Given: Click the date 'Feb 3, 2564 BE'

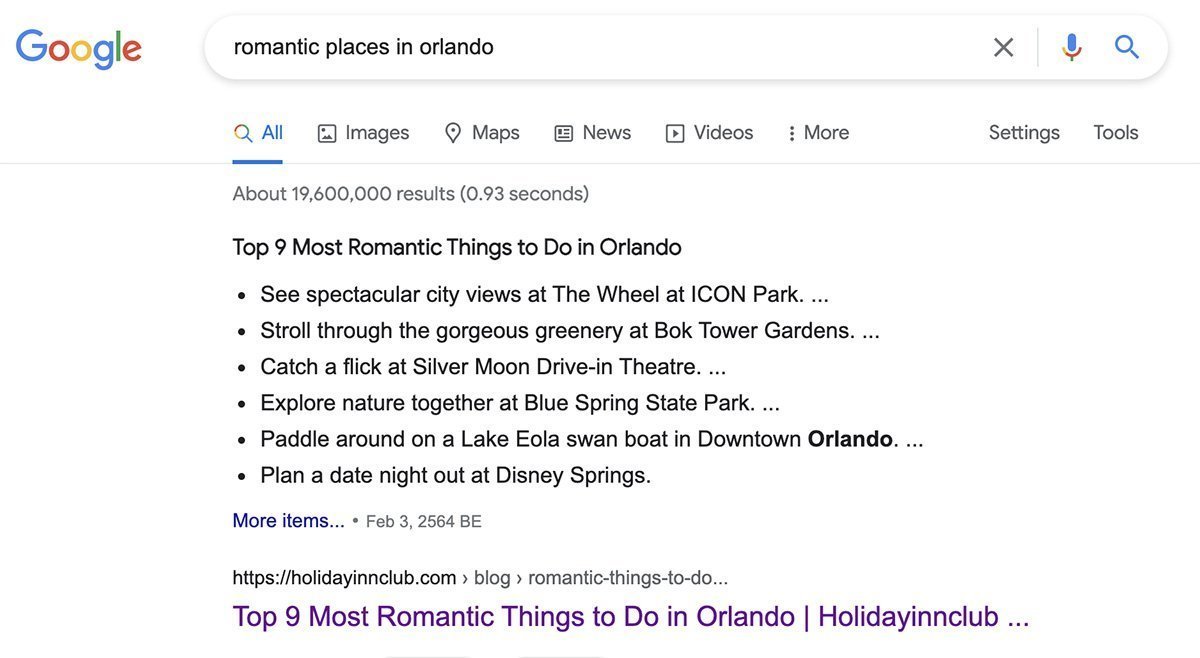Looking at the screenshot, I should coord(424,522).
